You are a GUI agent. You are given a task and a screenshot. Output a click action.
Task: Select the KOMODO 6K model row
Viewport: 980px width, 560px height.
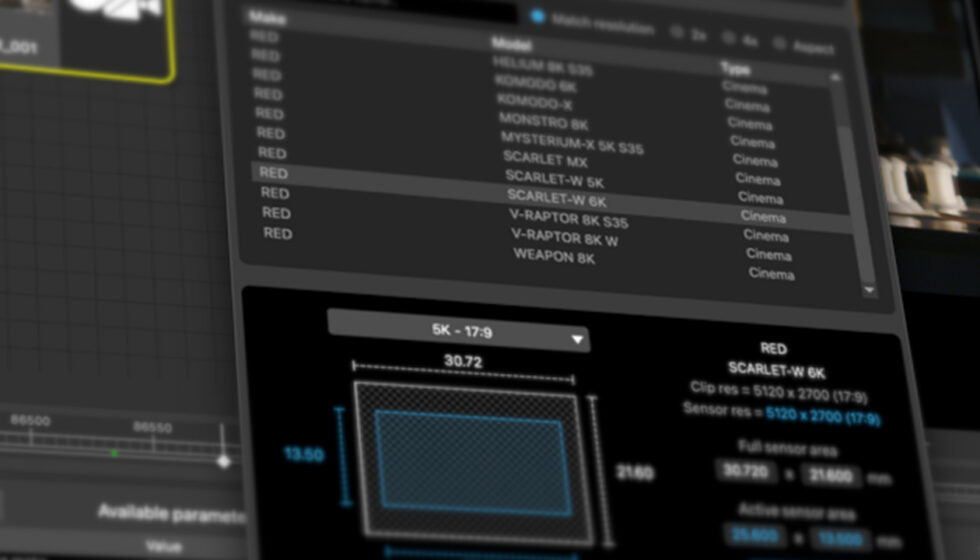click(536, 84)
